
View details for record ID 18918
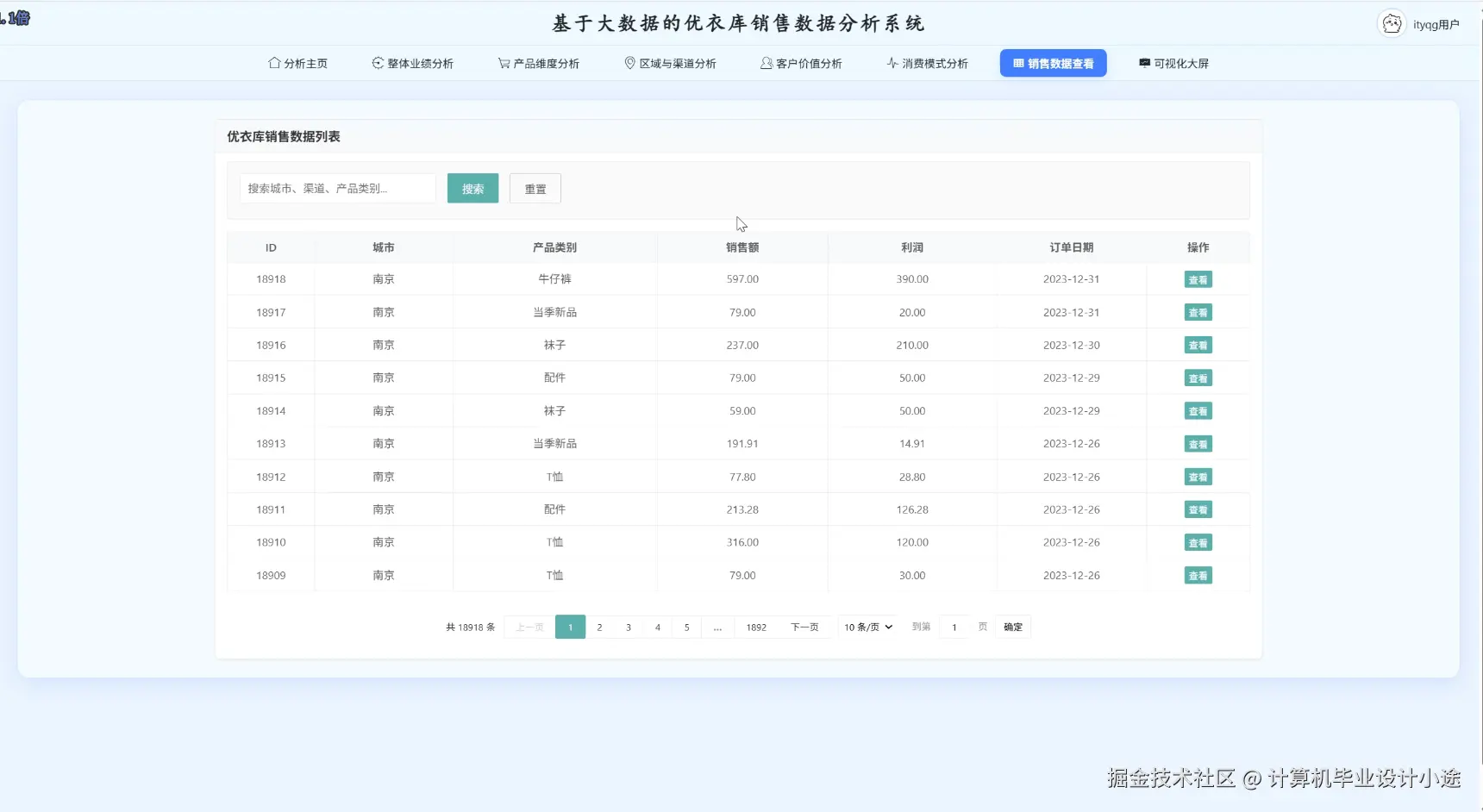tap(1198, 279)
